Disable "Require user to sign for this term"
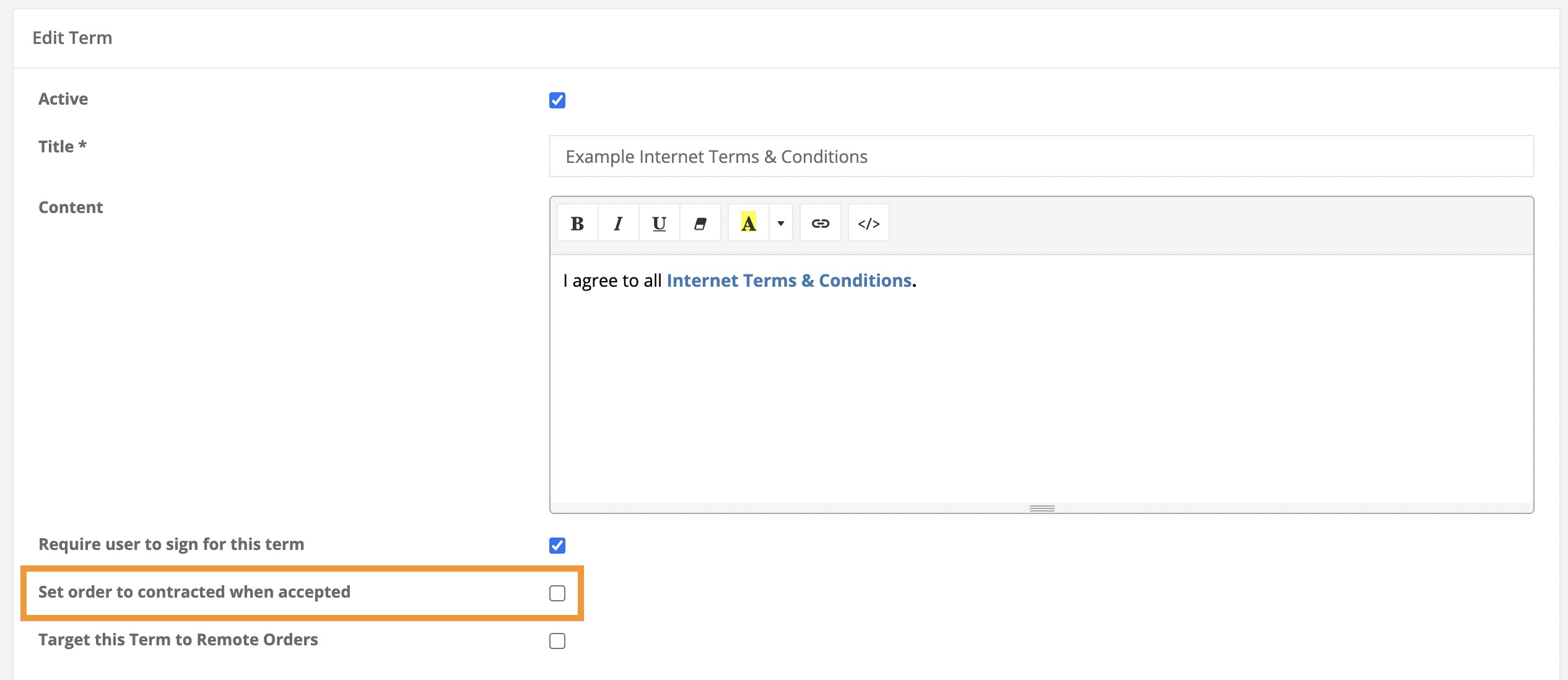 click(x=557, y=546)
